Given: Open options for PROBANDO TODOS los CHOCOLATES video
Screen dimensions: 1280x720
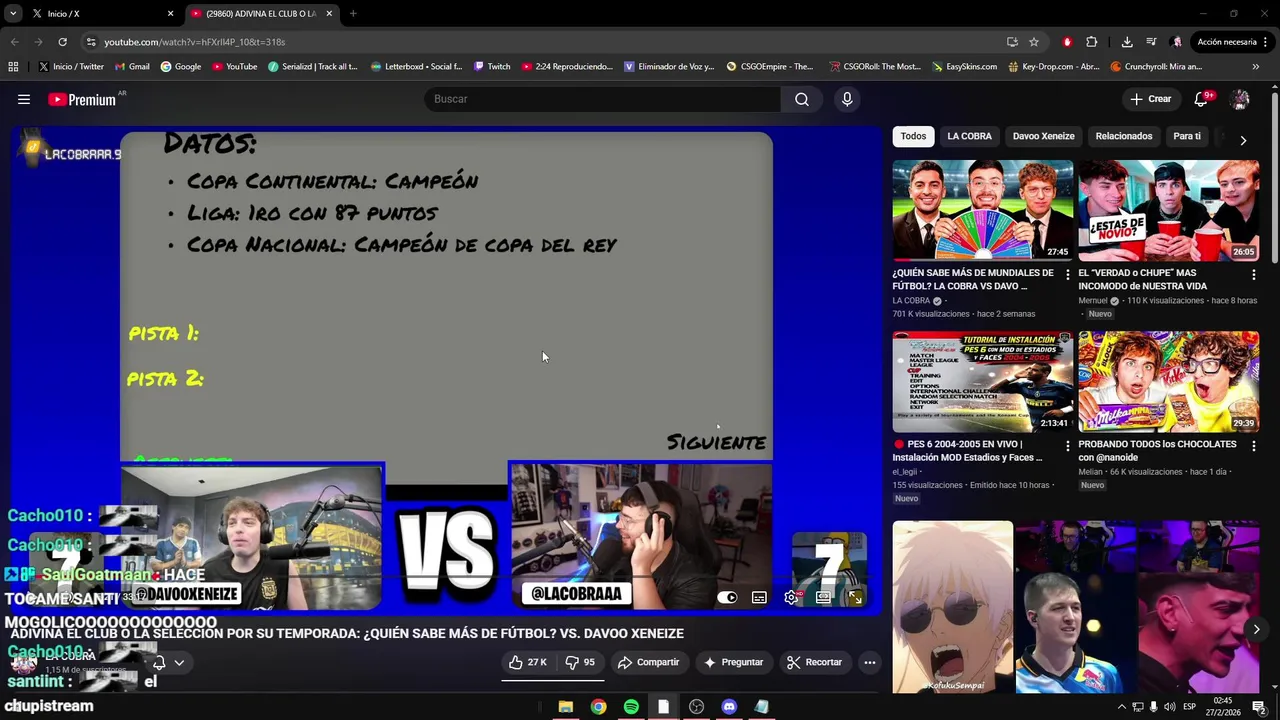Looking at the screenshot, I should tap(1253, 446).
